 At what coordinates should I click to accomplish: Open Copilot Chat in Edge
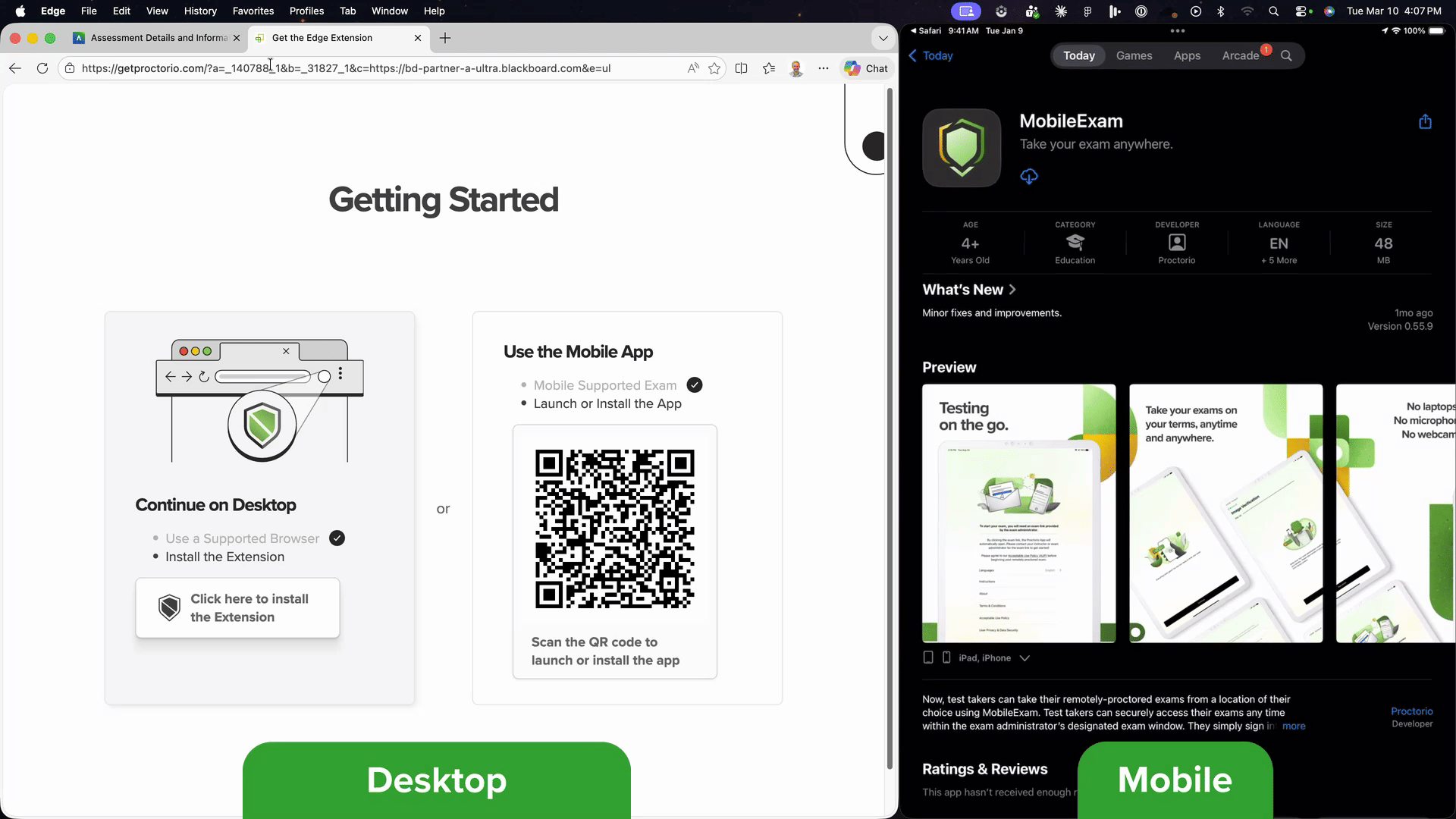click(866, 68)
